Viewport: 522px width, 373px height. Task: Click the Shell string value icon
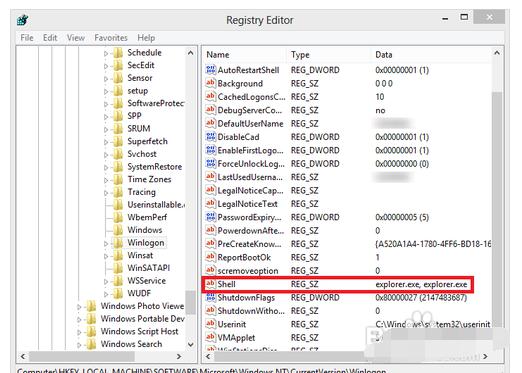click(x=211, y=284)
